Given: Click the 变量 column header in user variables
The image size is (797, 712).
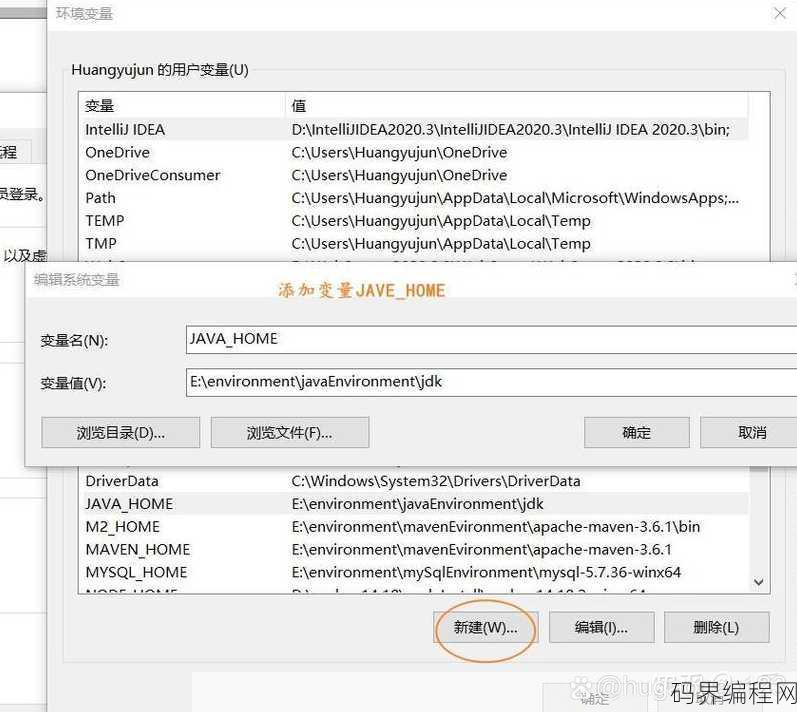Looking at the screenshot, I should coord(182,106).
